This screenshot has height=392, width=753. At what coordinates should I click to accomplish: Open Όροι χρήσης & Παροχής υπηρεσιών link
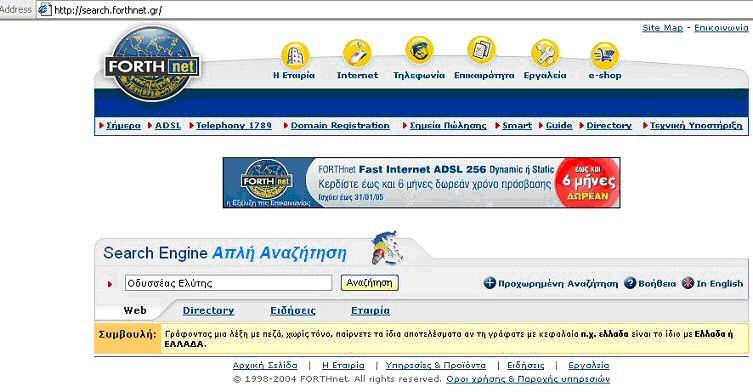click(x=528, y=379)
